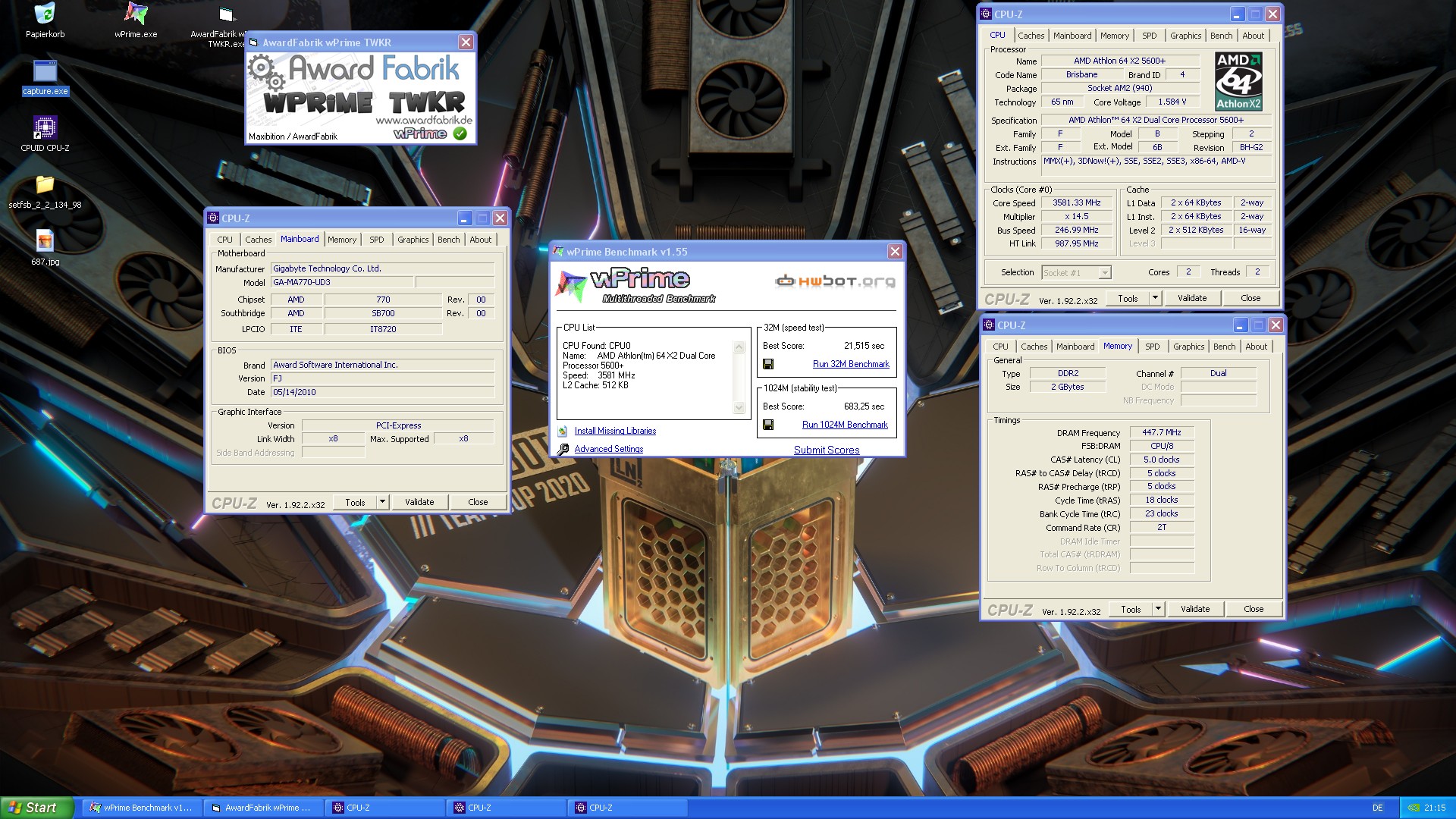
Task: Click the 32M Best Score 21,515 sec
Action: tap(864, 346)
